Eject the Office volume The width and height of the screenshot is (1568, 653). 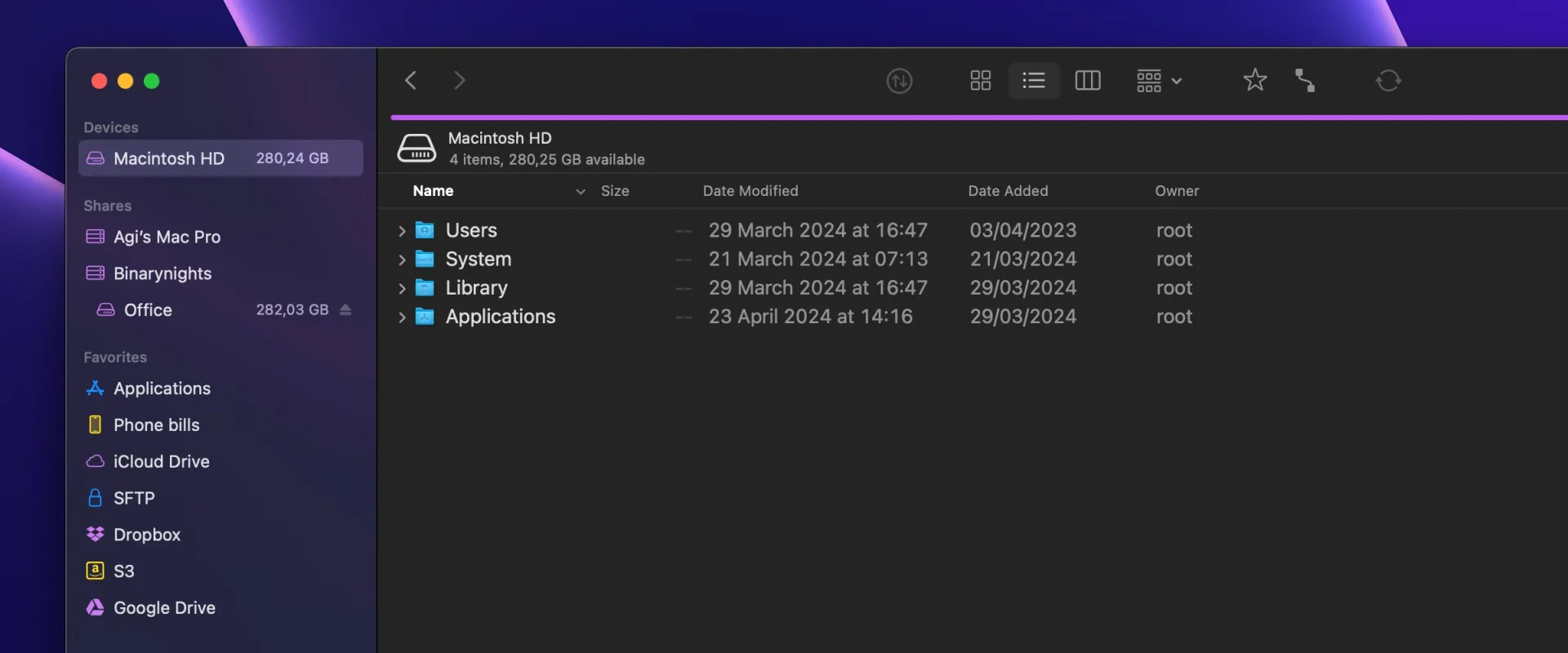(x=345, y=309)
